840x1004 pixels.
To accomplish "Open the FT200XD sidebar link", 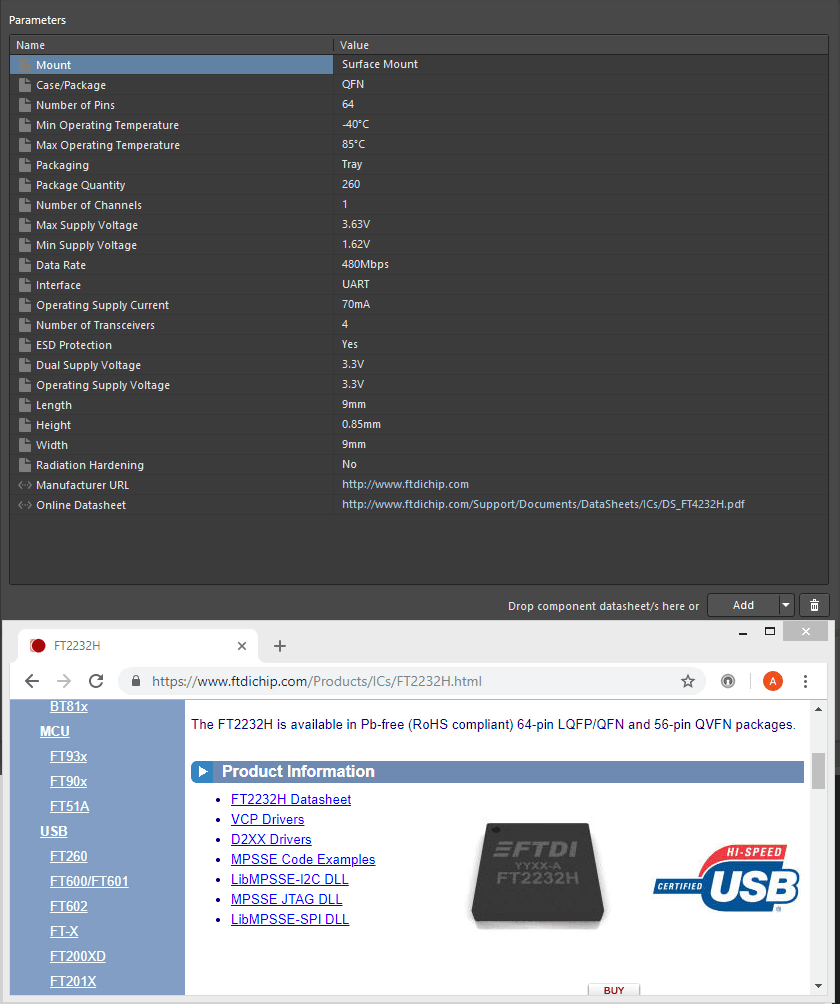I will [x=77, y=956].
